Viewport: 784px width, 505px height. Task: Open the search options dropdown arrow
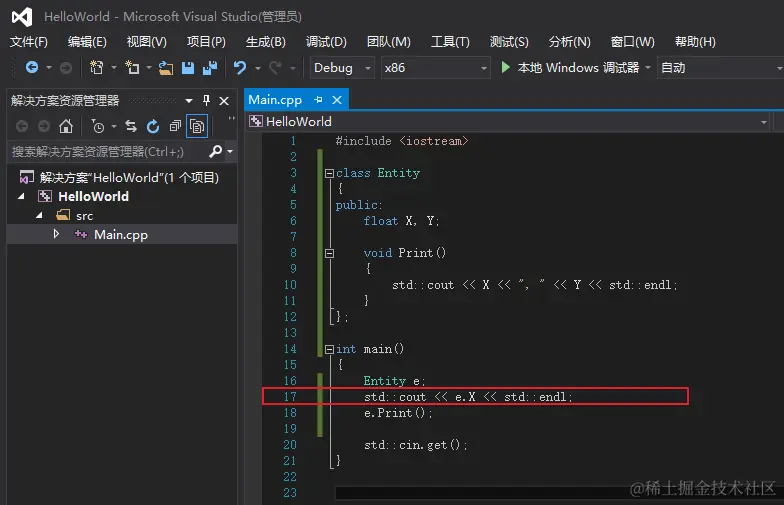tap(230, 151)
